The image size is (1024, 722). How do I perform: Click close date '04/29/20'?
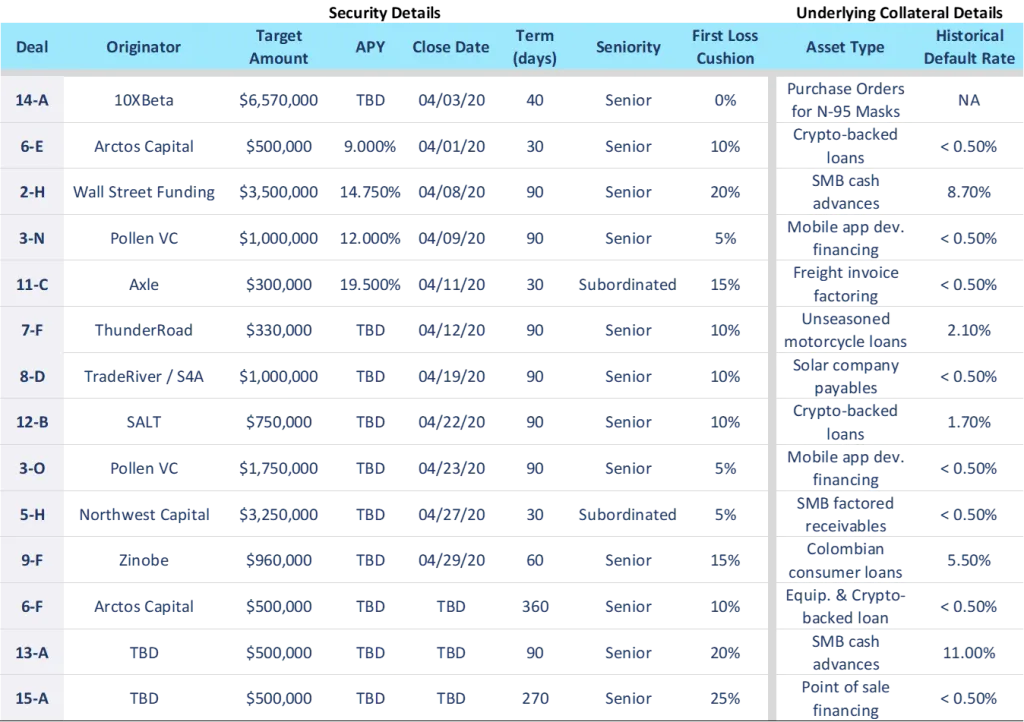tap(451, 560)
